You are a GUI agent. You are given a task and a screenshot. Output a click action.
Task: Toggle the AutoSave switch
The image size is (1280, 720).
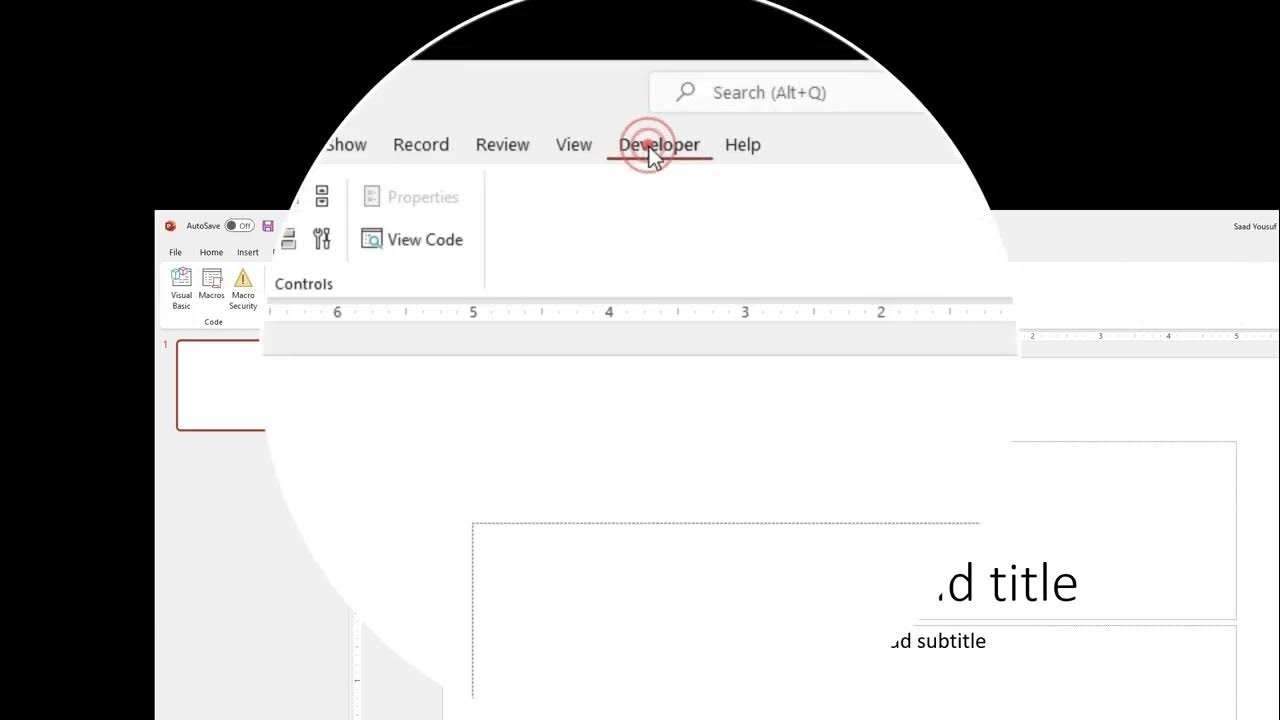(239, 226)
